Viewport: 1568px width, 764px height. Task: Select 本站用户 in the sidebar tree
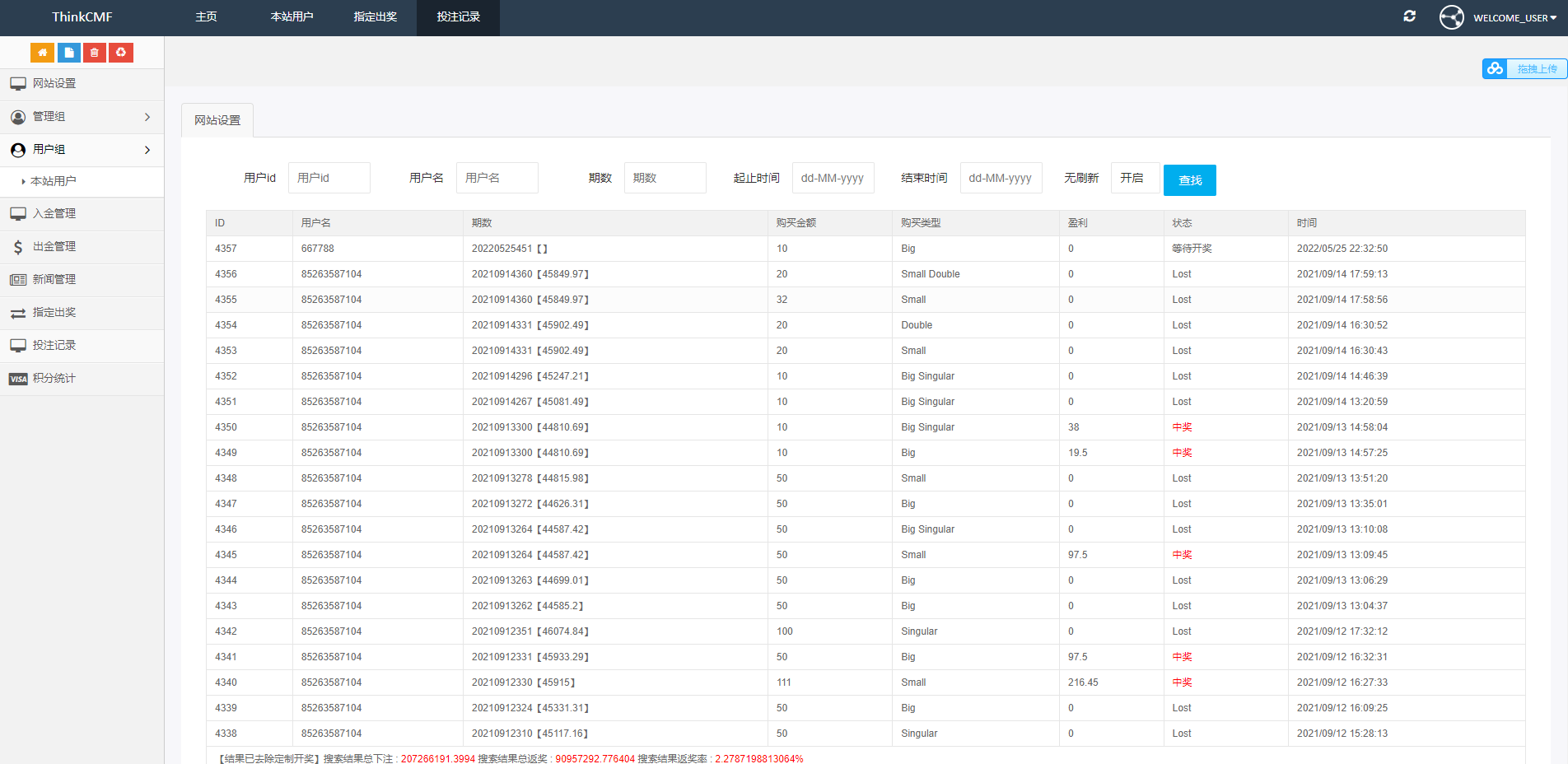pos(54,181)
